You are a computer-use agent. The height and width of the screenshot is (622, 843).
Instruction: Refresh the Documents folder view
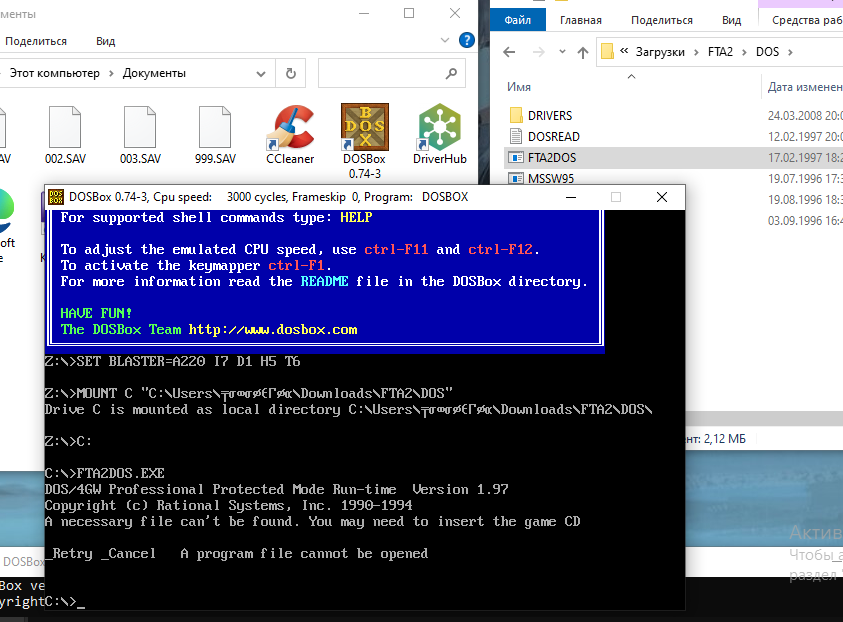point(290,73)
